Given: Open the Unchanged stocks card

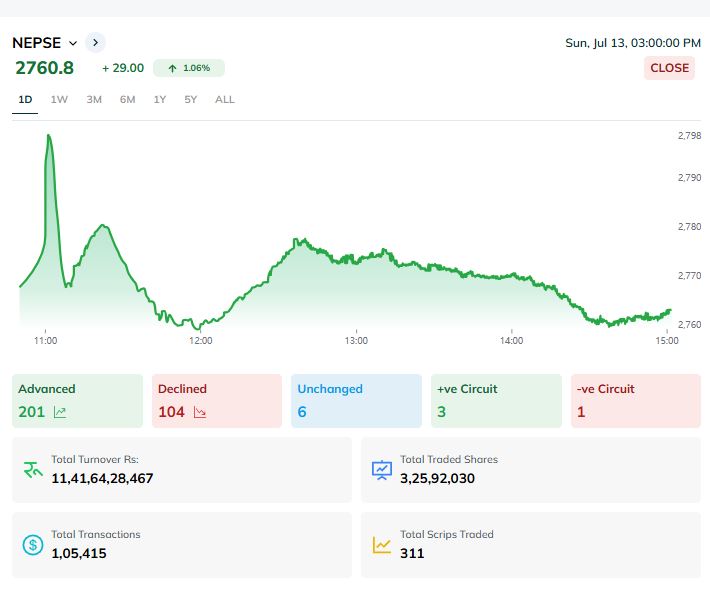Looking at the screenshot, I should pos(356,400).
